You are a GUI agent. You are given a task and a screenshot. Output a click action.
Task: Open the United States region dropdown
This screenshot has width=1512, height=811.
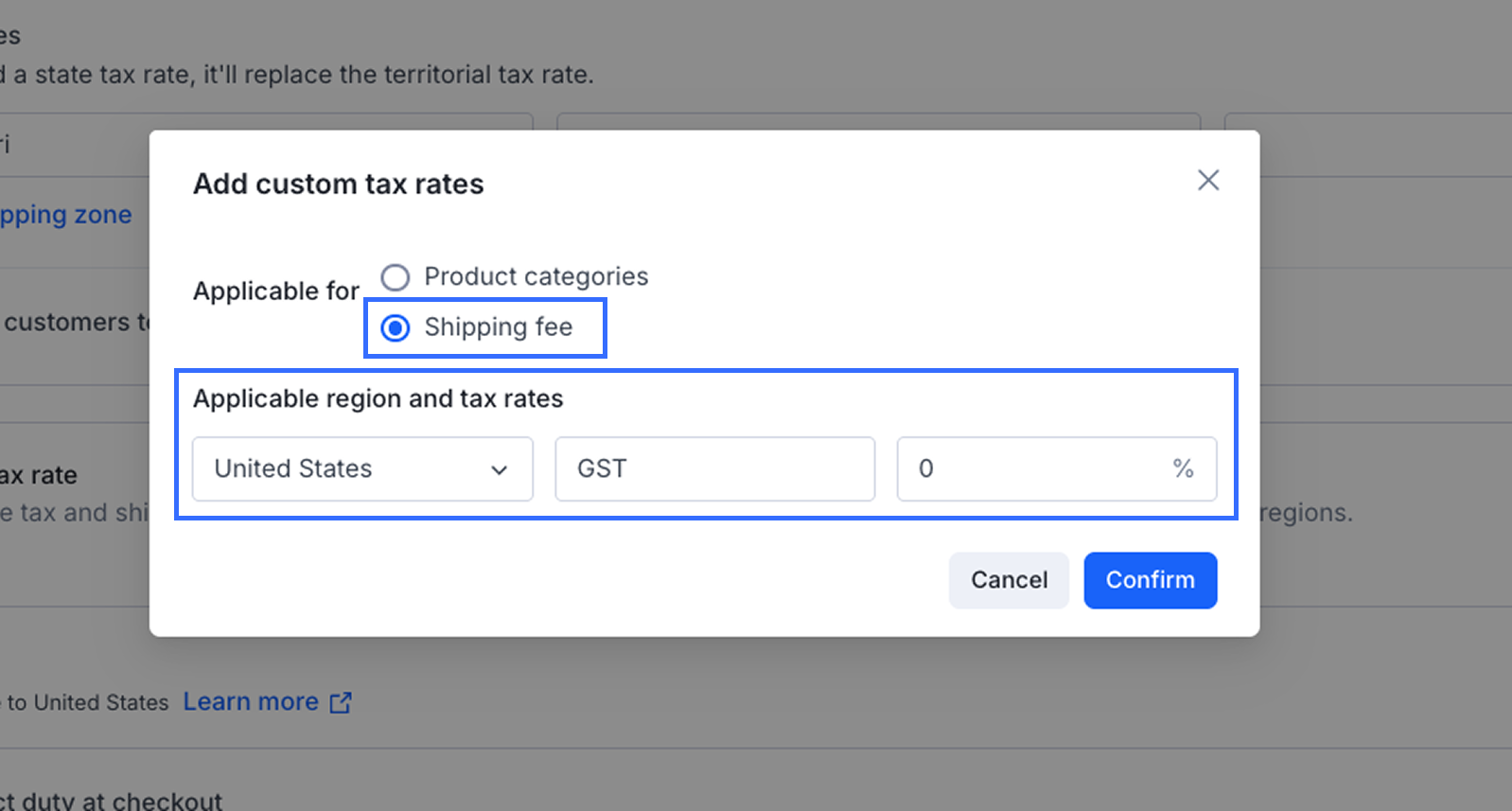(x=361, y=468)
